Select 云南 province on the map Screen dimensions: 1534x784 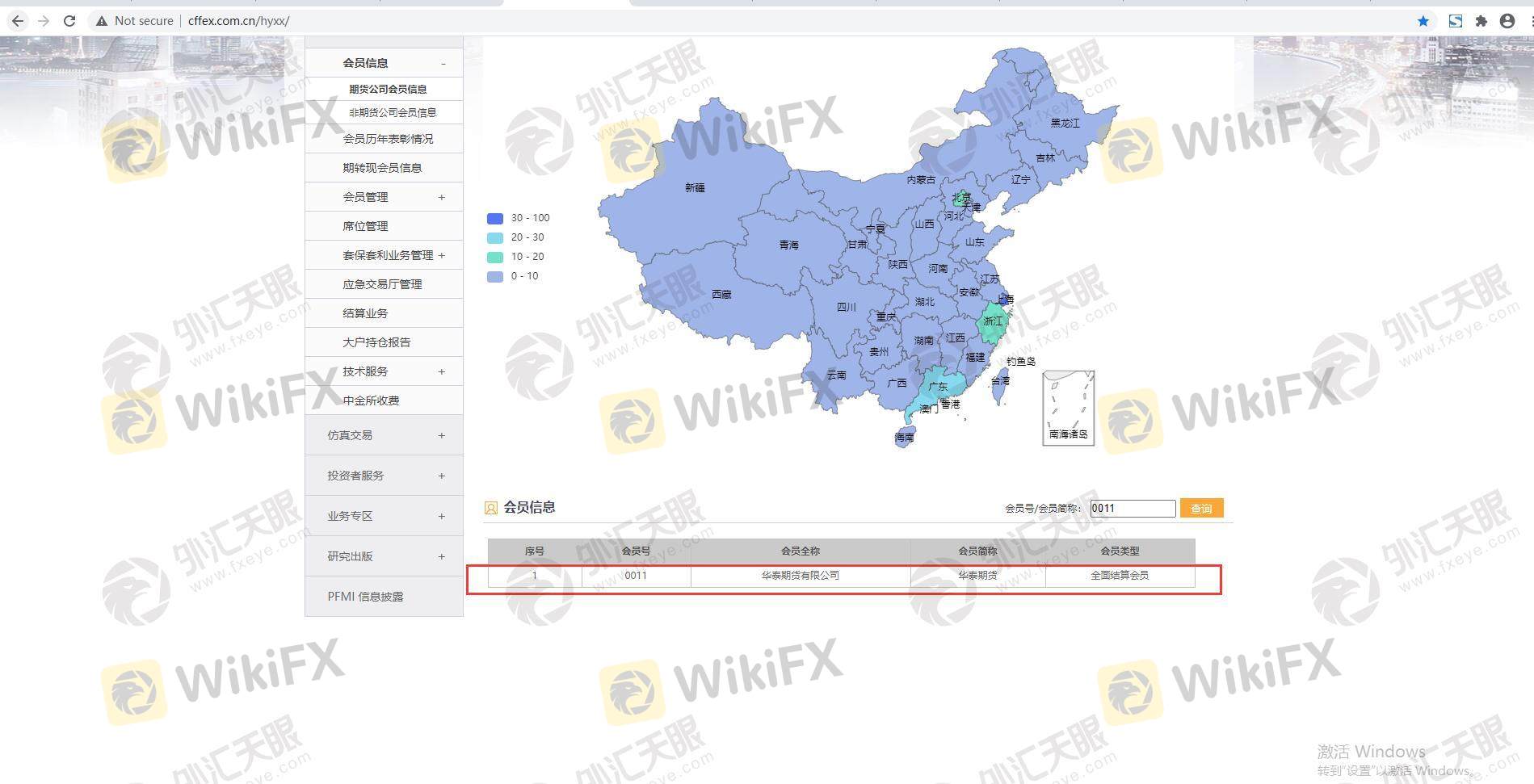(836, 375)
